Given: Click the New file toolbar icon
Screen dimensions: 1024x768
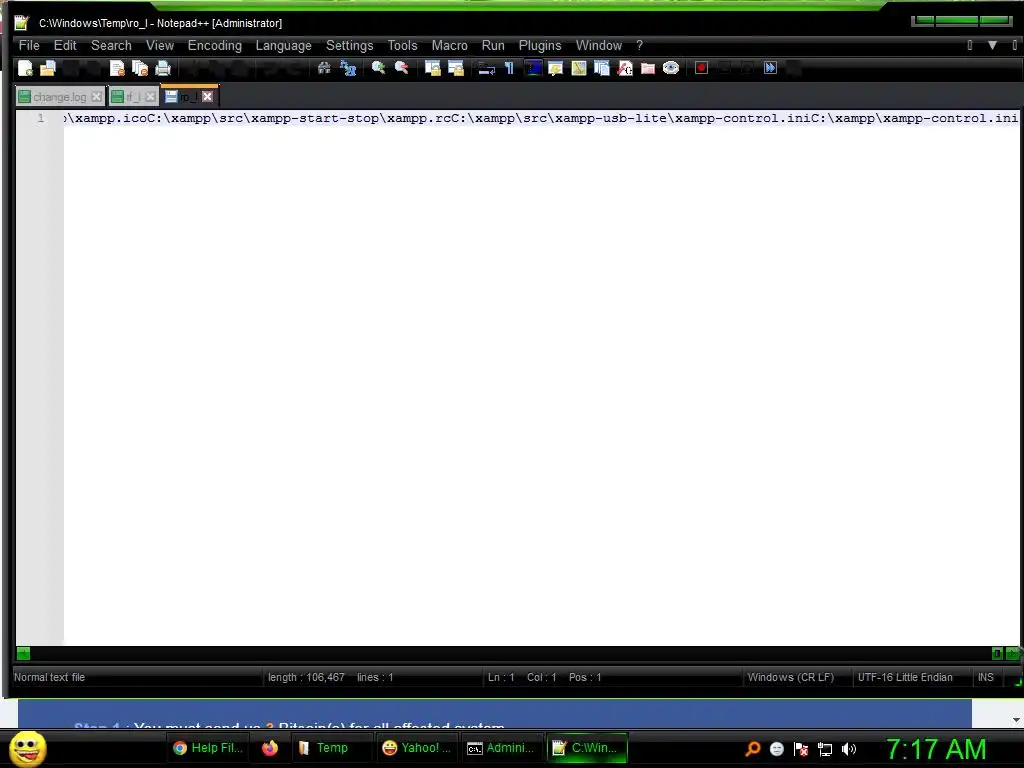Looking at the screenshot, I should coord(25,68).
